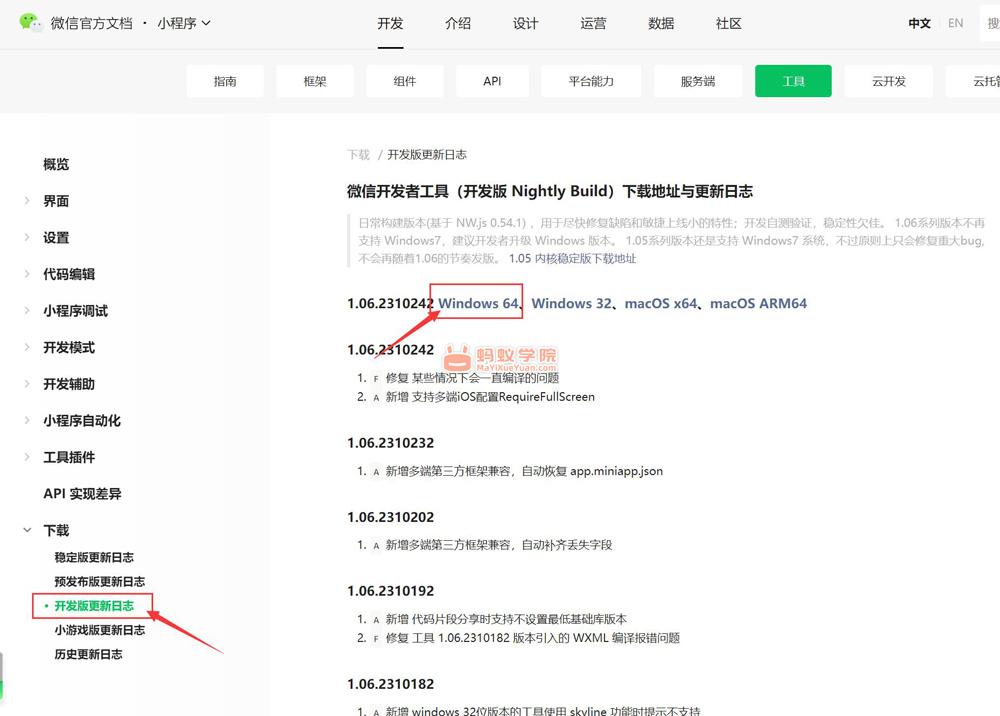Select the 社区 top navigation tab

coord(728,24)
